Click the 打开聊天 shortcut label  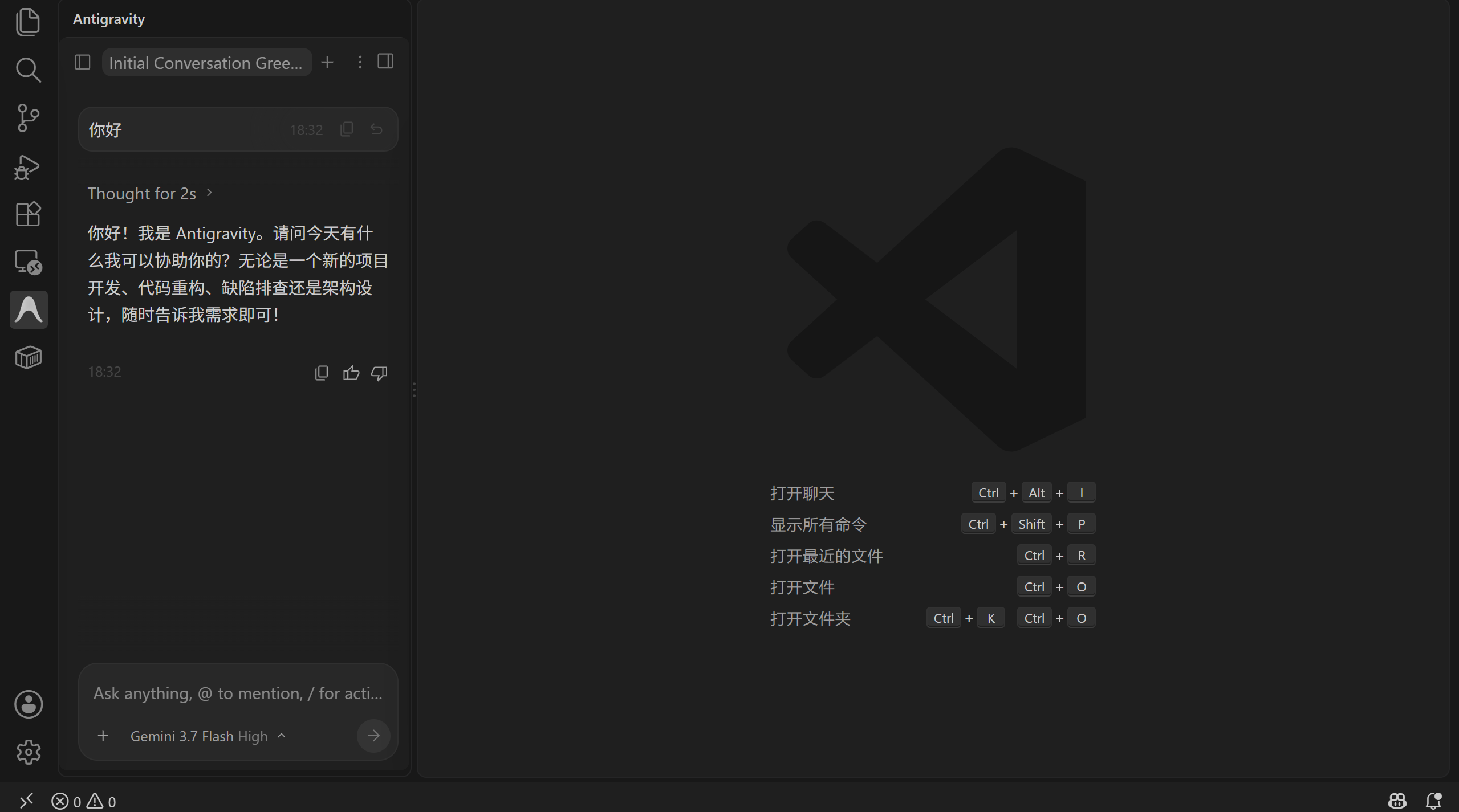802,493
